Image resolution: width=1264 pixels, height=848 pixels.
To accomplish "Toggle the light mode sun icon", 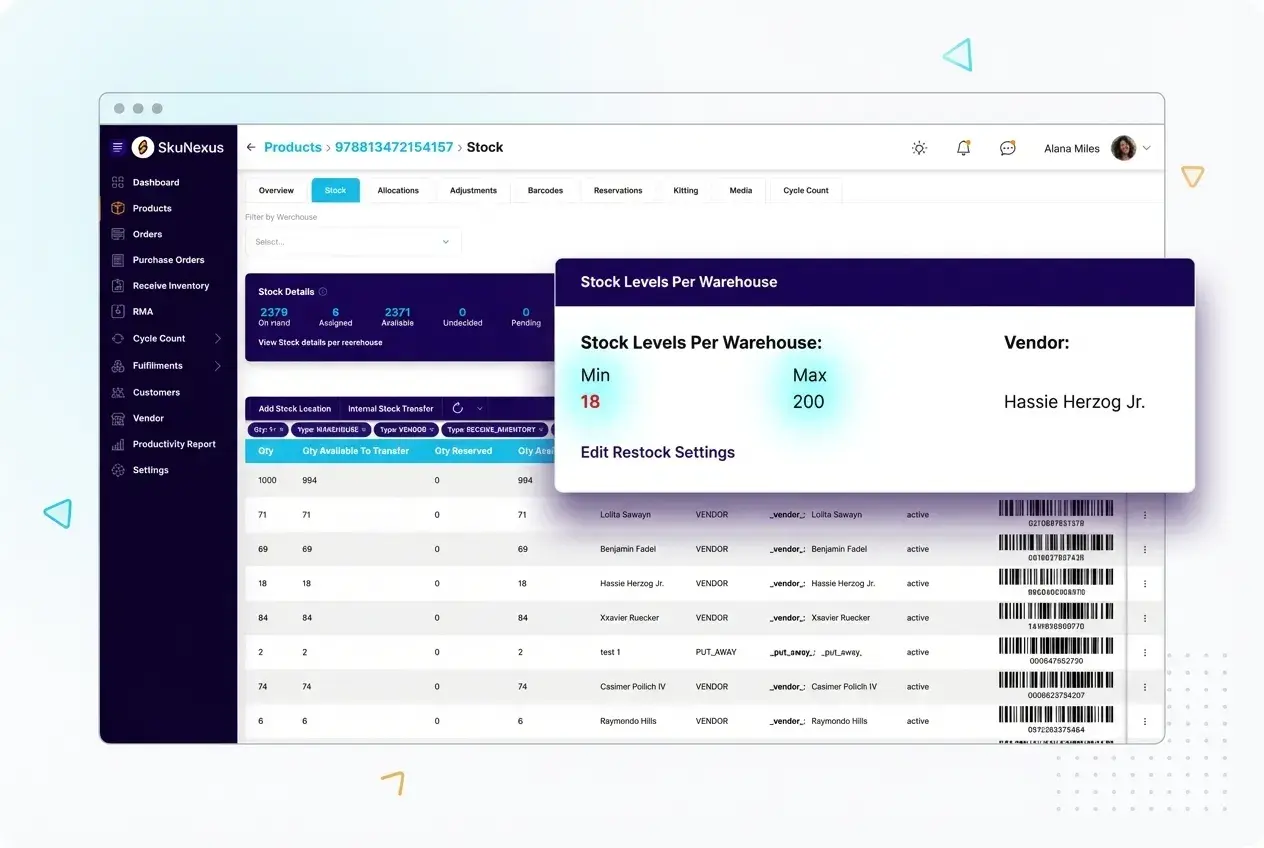I will tap(919, 147).
